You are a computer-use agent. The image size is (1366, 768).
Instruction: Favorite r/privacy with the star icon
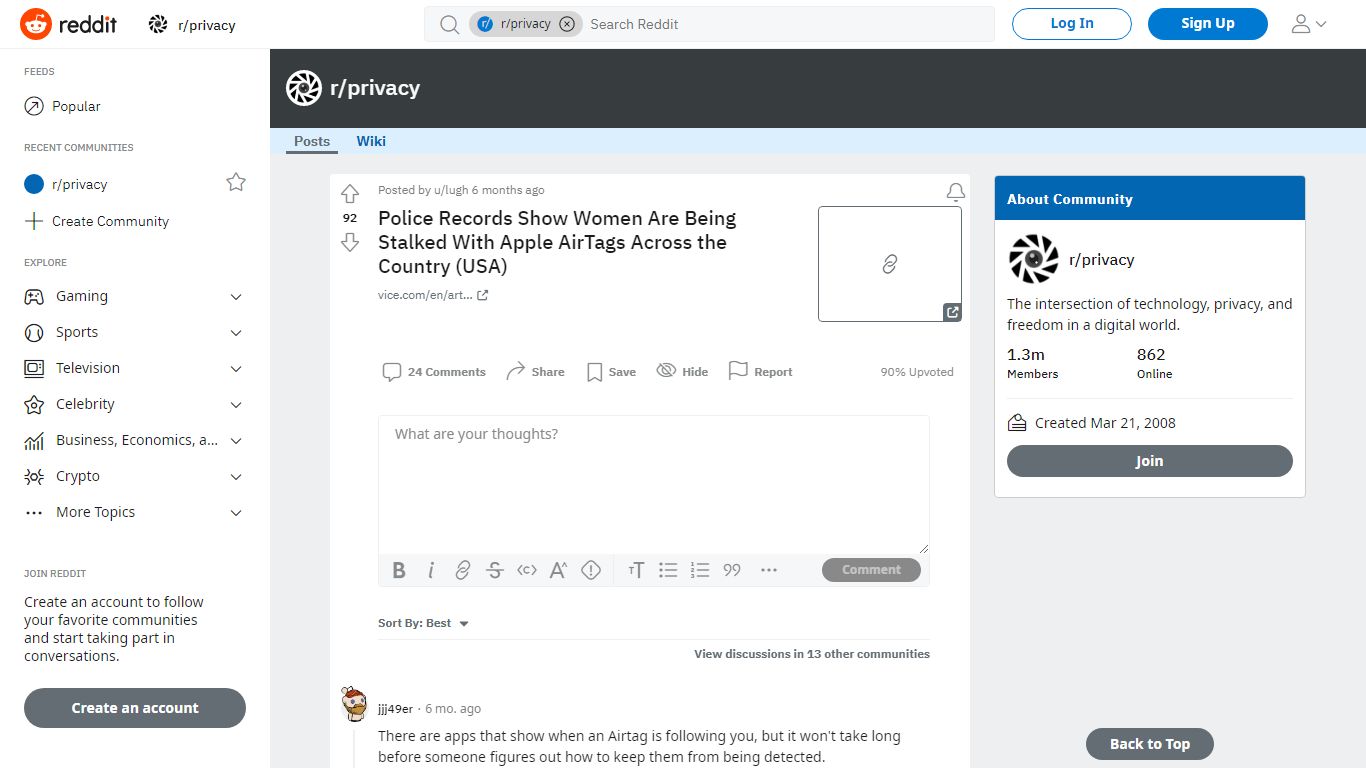coord(236,182)
